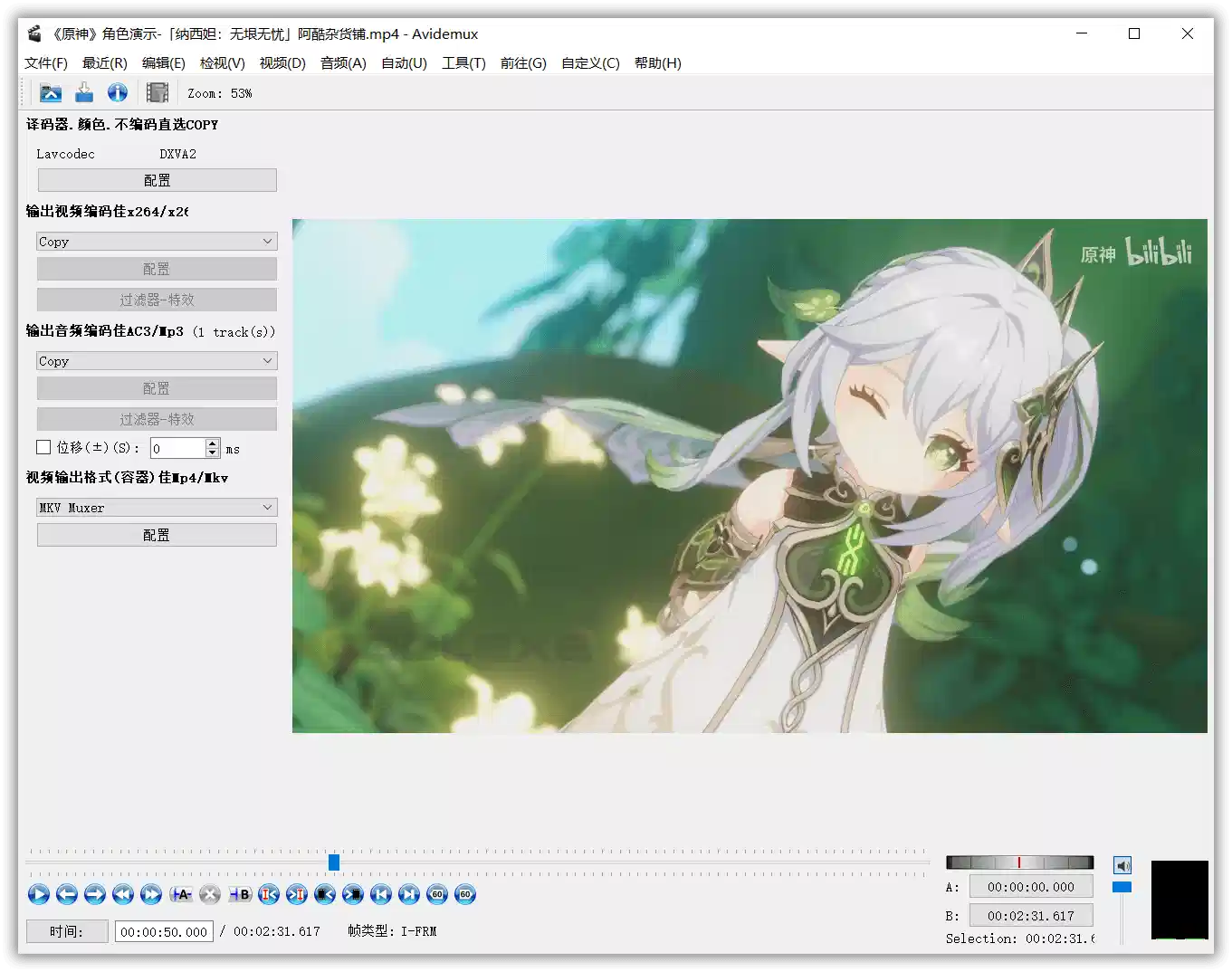Open the 工具(T) menu
1232x972 pixels.
[x=463, y=62]
